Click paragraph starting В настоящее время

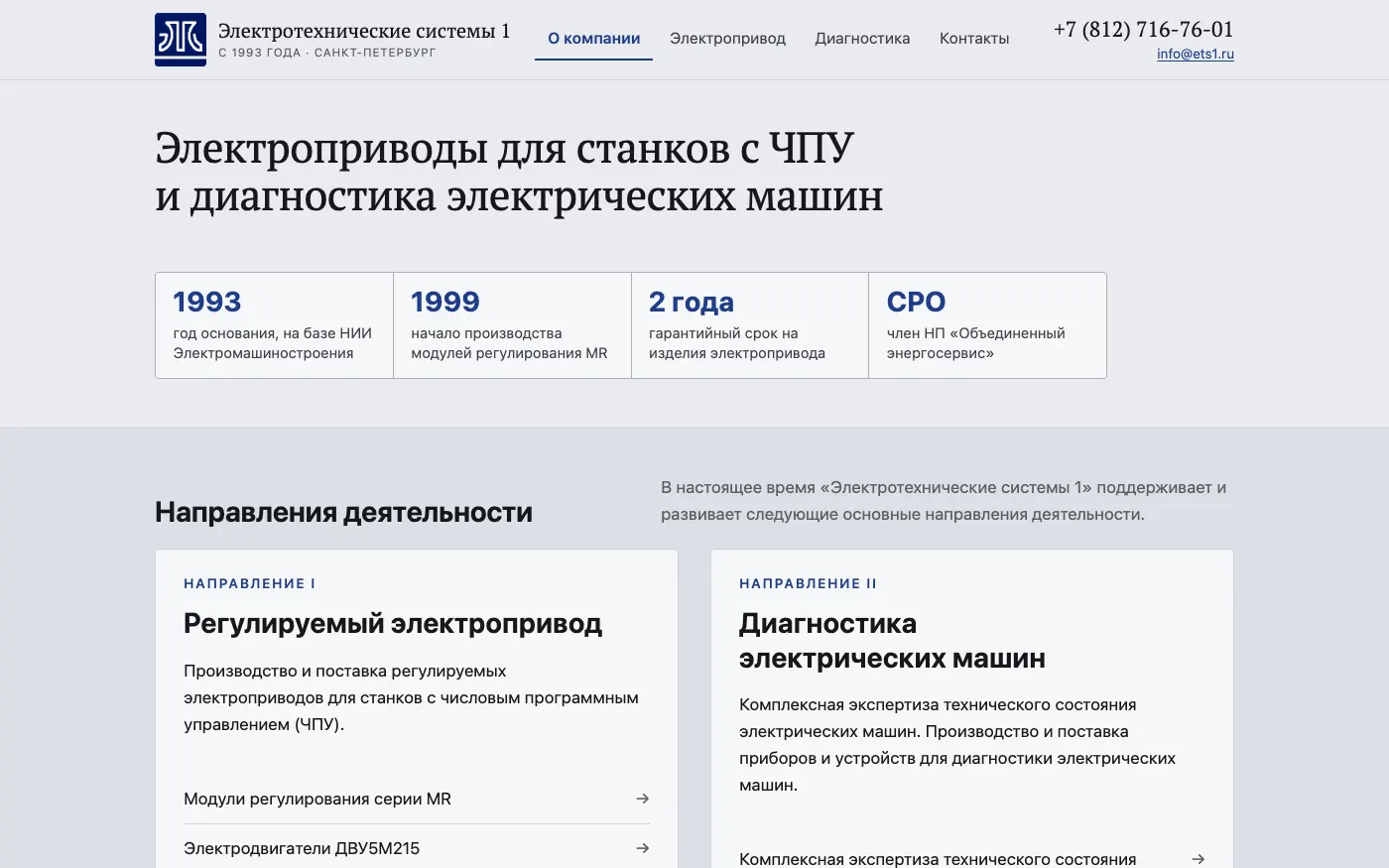[x=944, y=501]
